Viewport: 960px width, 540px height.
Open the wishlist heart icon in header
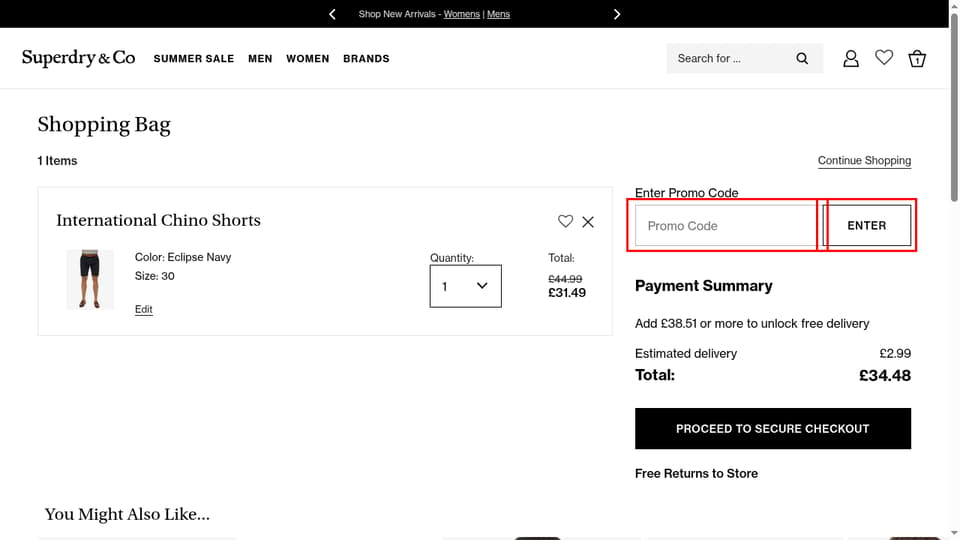[x=883, y=58]
